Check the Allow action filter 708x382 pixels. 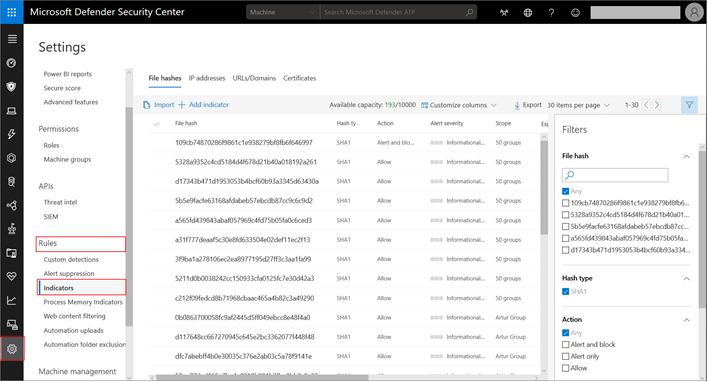coord(565,368)
